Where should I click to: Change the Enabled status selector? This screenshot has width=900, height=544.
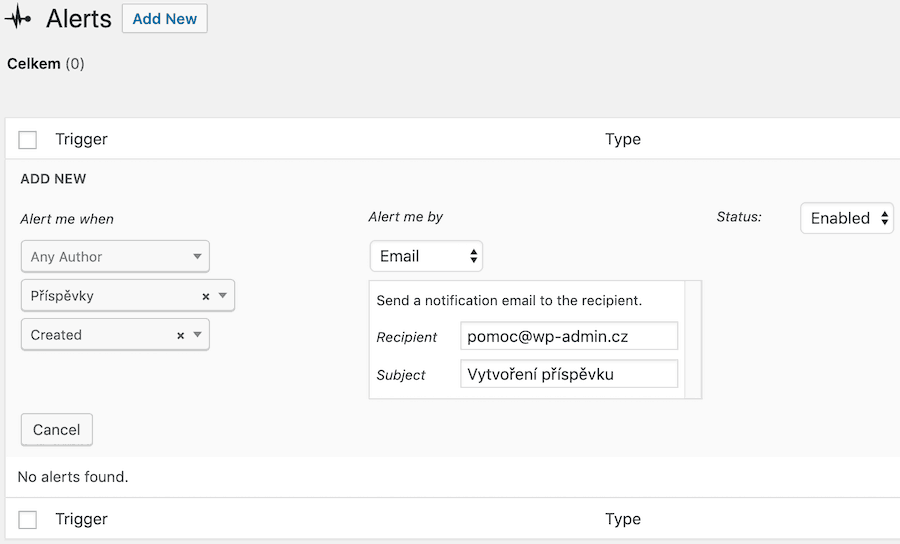(847, 218)
